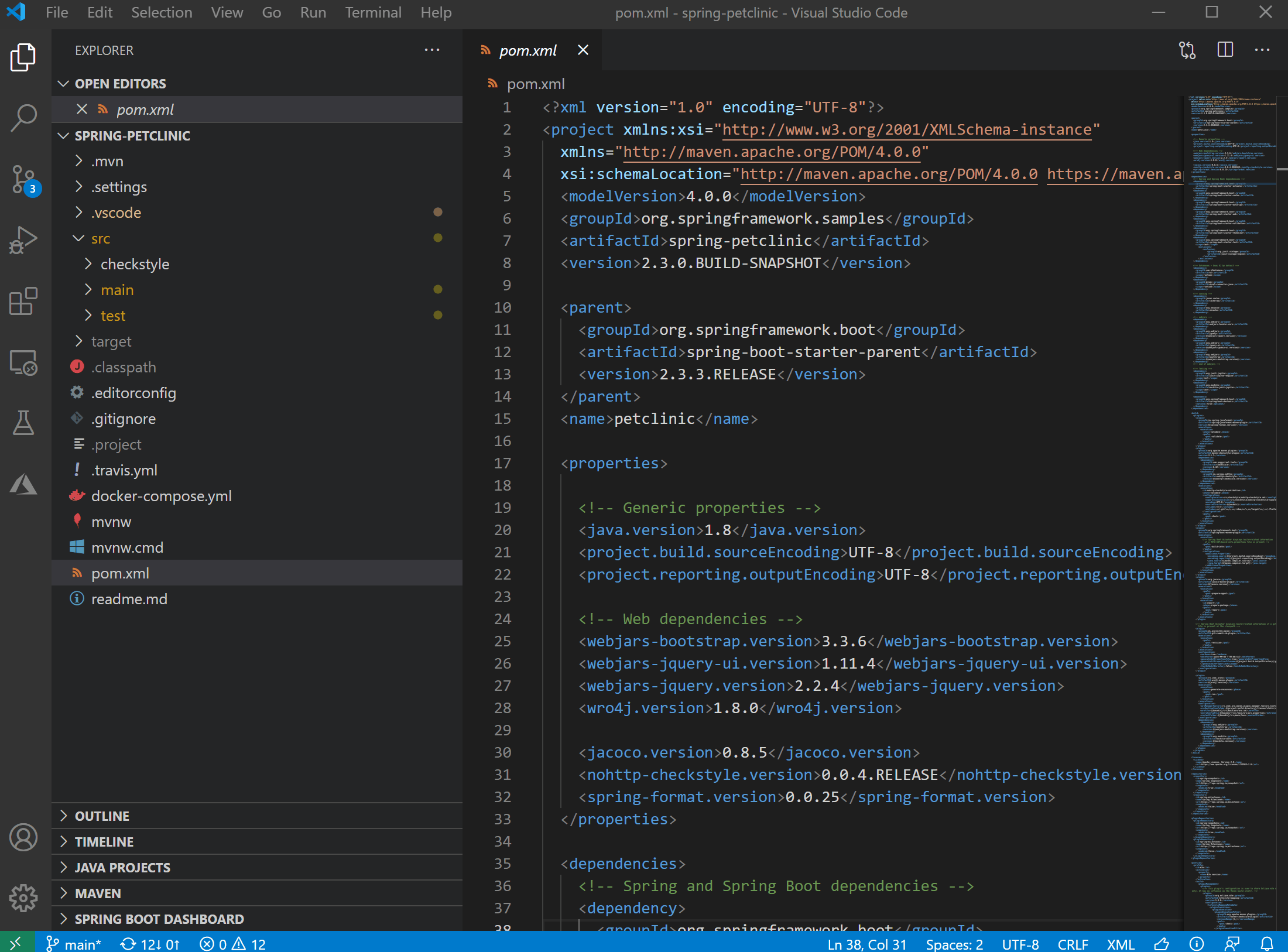Image resolution: width=1288 pixels, height=952 pixels.
Task: Collapse the src folder
Action: point(100,238)
